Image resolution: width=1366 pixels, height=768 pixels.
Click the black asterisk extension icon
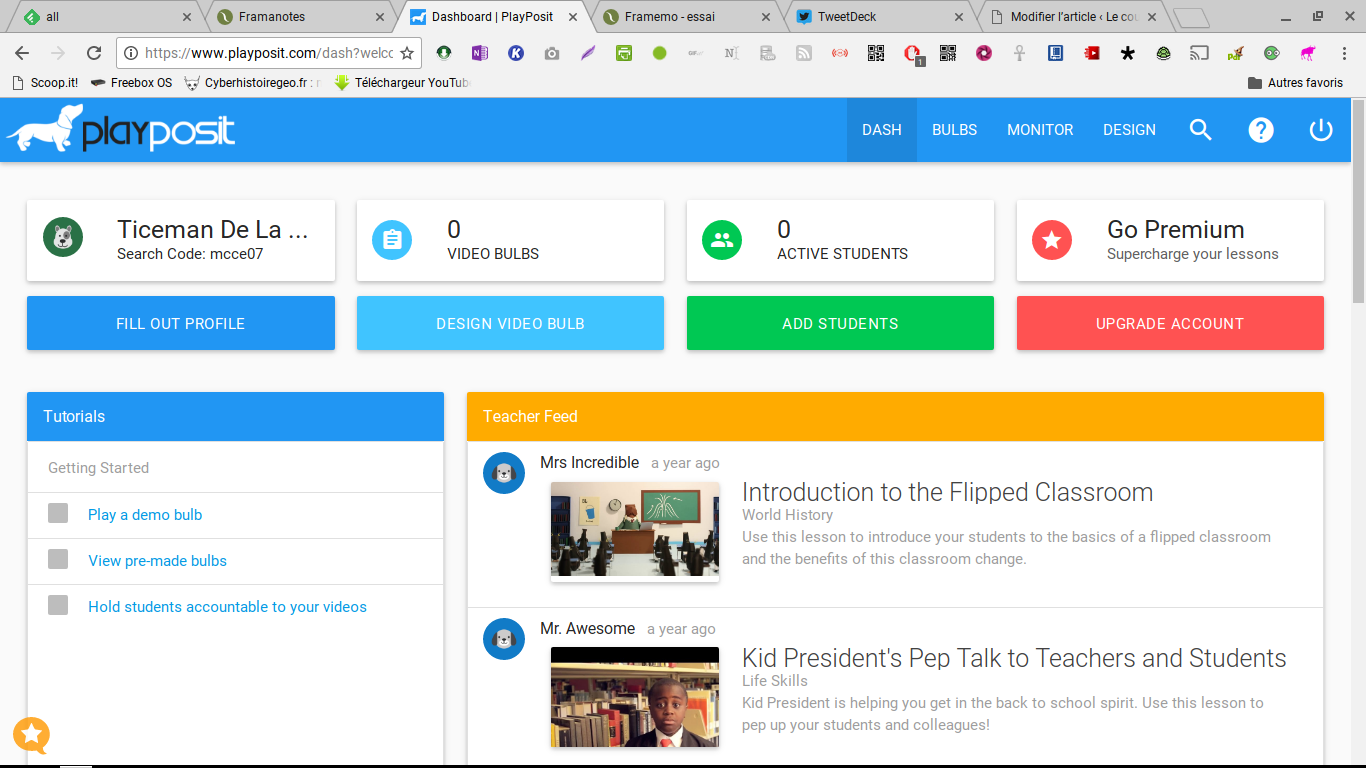1127,53
